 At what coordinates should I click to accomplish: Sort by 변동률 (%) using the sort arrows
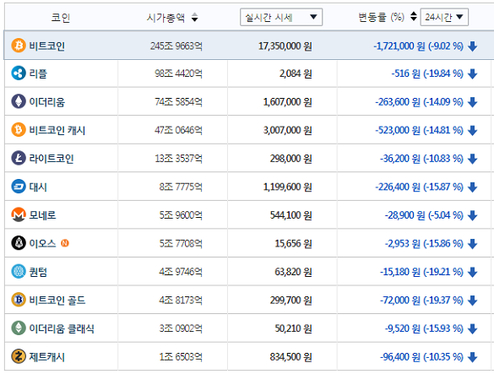click(x=413, y=16)
